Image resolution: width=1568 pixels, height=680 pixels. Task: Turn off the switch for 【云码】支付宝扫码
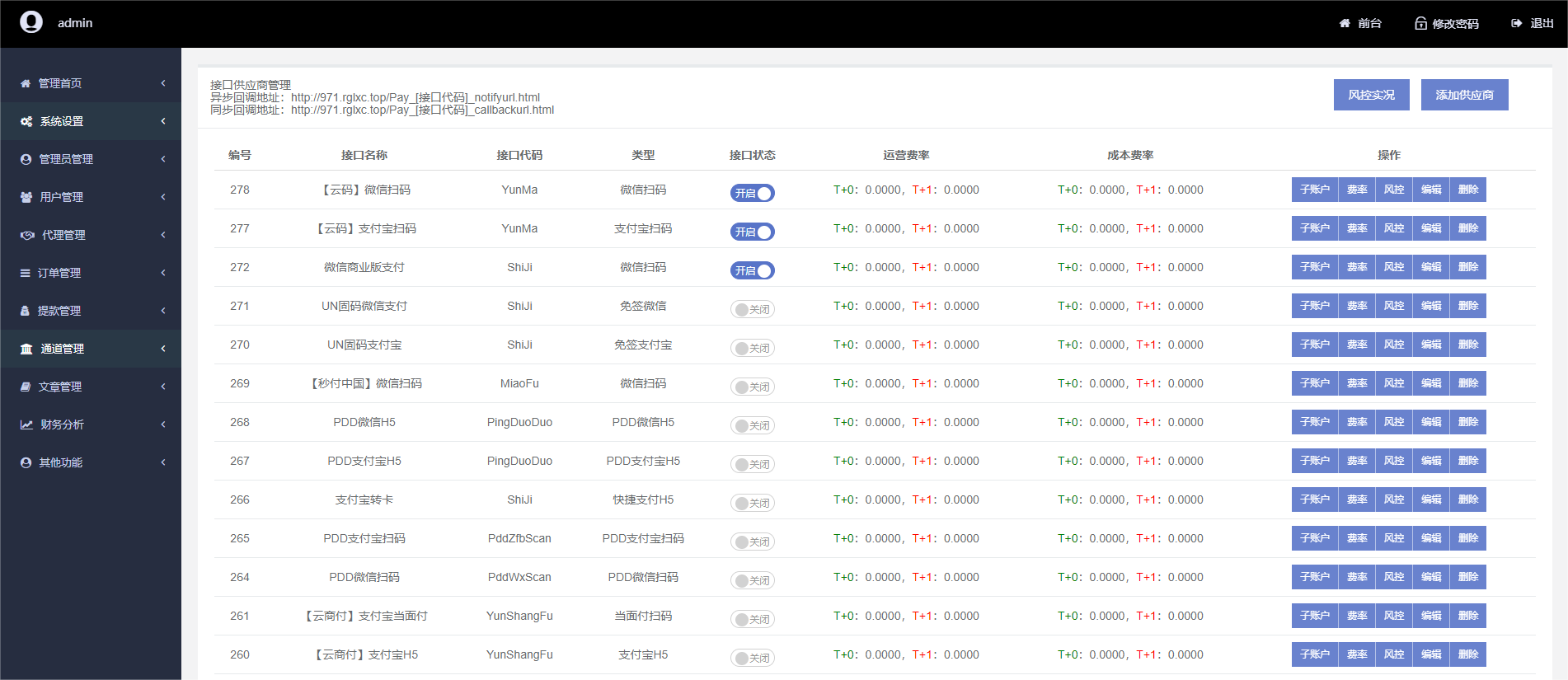click(753, 232)
